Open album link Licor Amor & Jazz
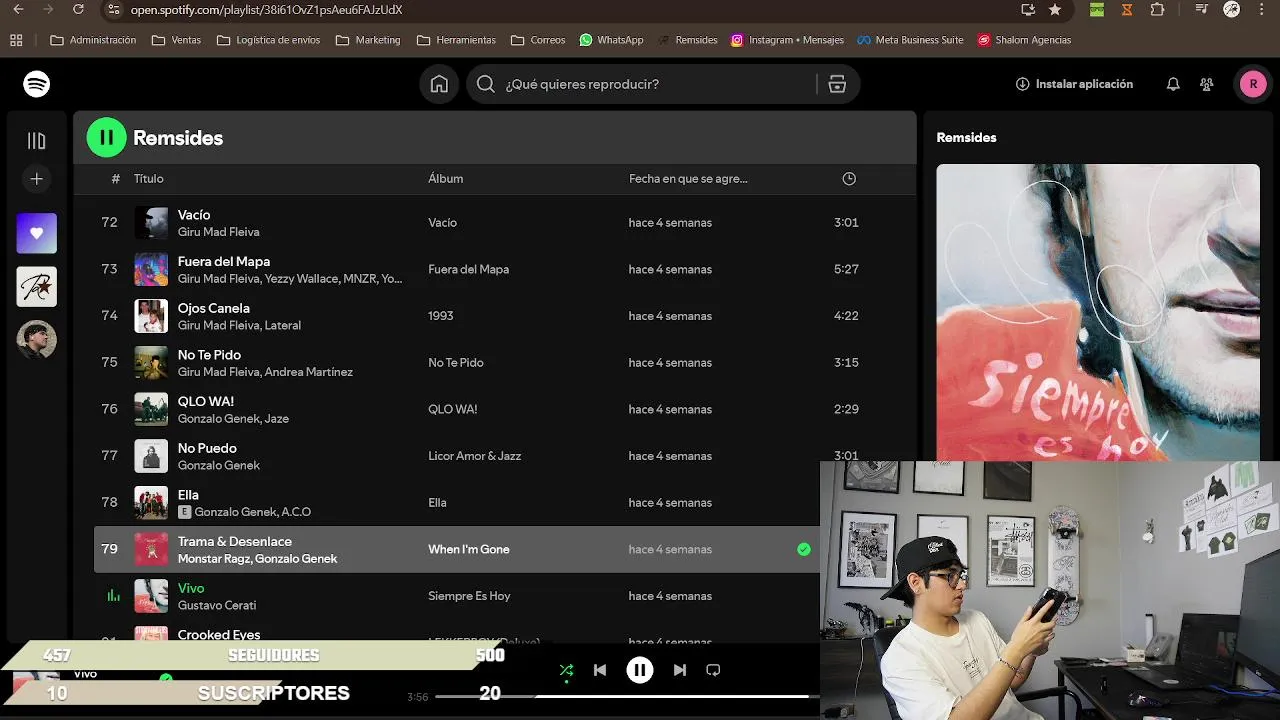The height and width of the screenshot is (720, 1280). click(474, 456)
